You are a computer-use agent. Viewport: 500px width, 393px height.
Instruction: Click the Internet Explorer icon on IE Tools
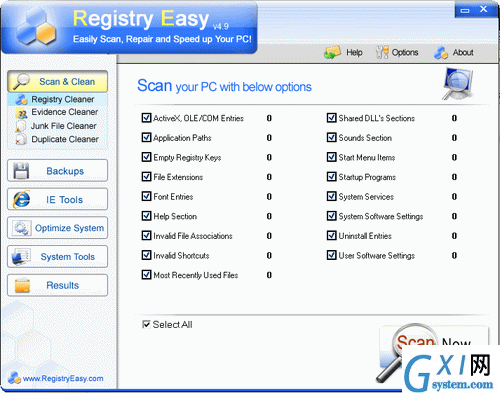point(21,199)
